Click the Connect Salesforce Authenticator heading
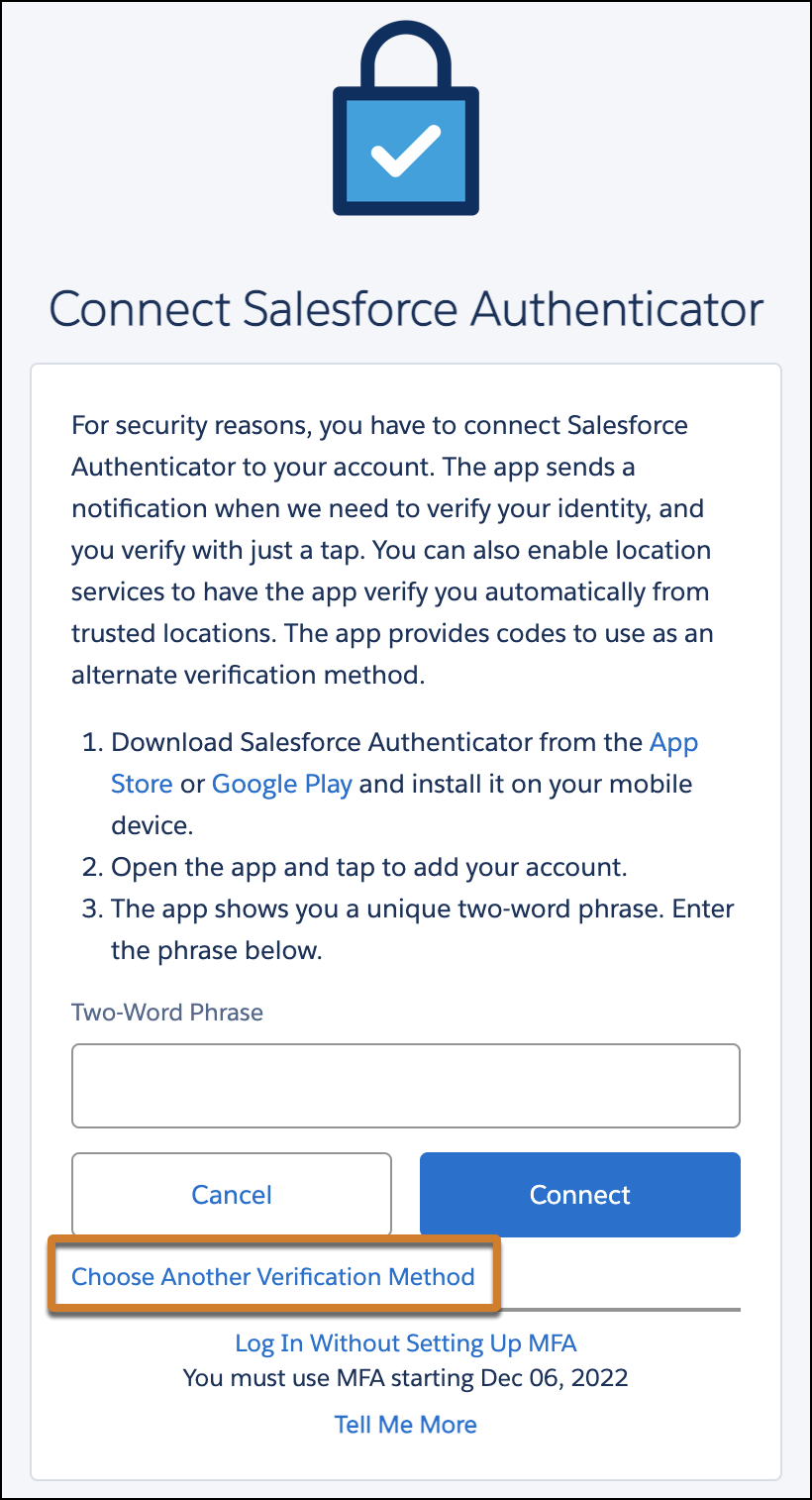 tap(406, 308)
